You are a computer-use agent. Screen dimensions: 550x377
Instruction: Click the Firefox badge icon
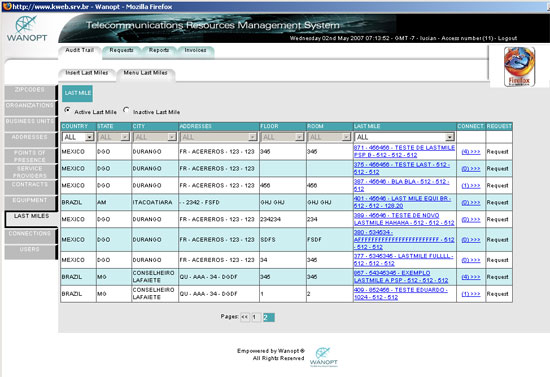click(519, 67)
